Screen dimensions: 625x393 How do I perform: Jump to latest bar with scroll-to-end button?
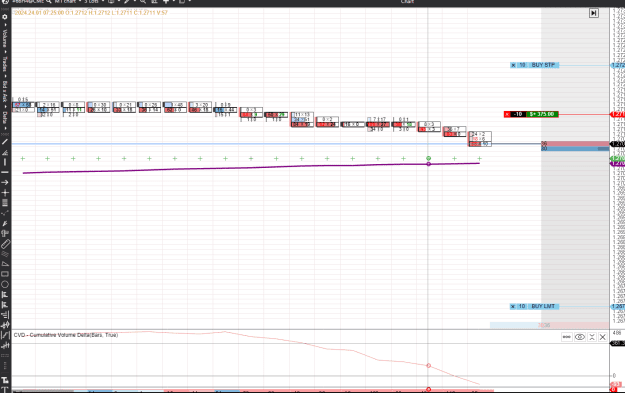tap(594, 13)
